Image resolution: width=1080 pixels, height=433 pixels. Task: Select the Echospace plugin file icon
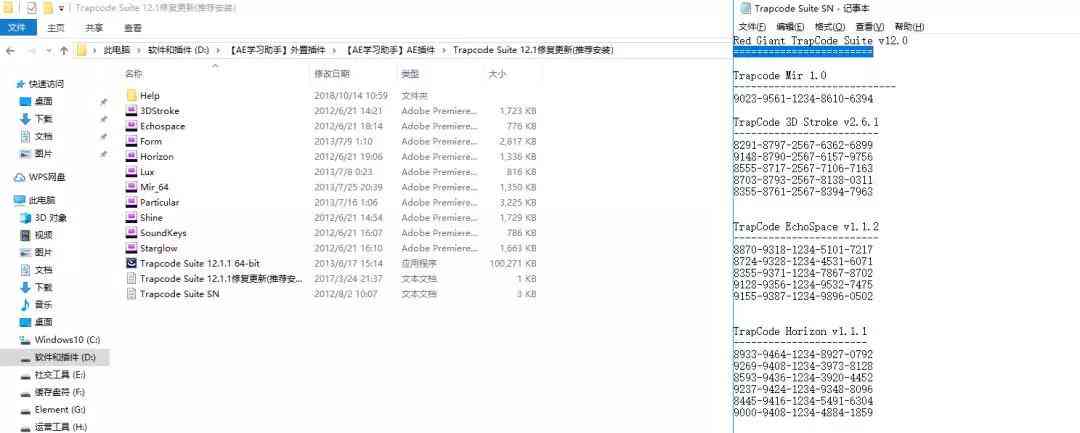click(x=132, y=126)
